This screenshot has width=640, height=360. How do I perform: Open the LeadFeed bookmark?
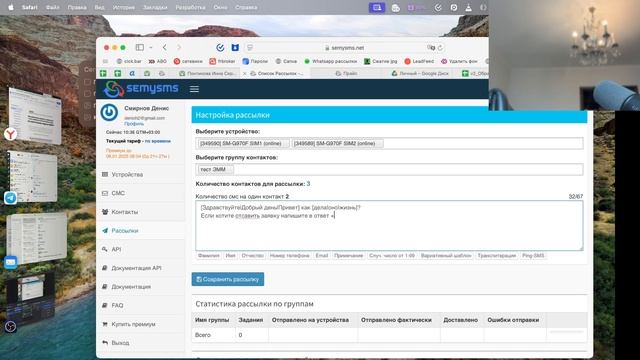click(419, 61)
